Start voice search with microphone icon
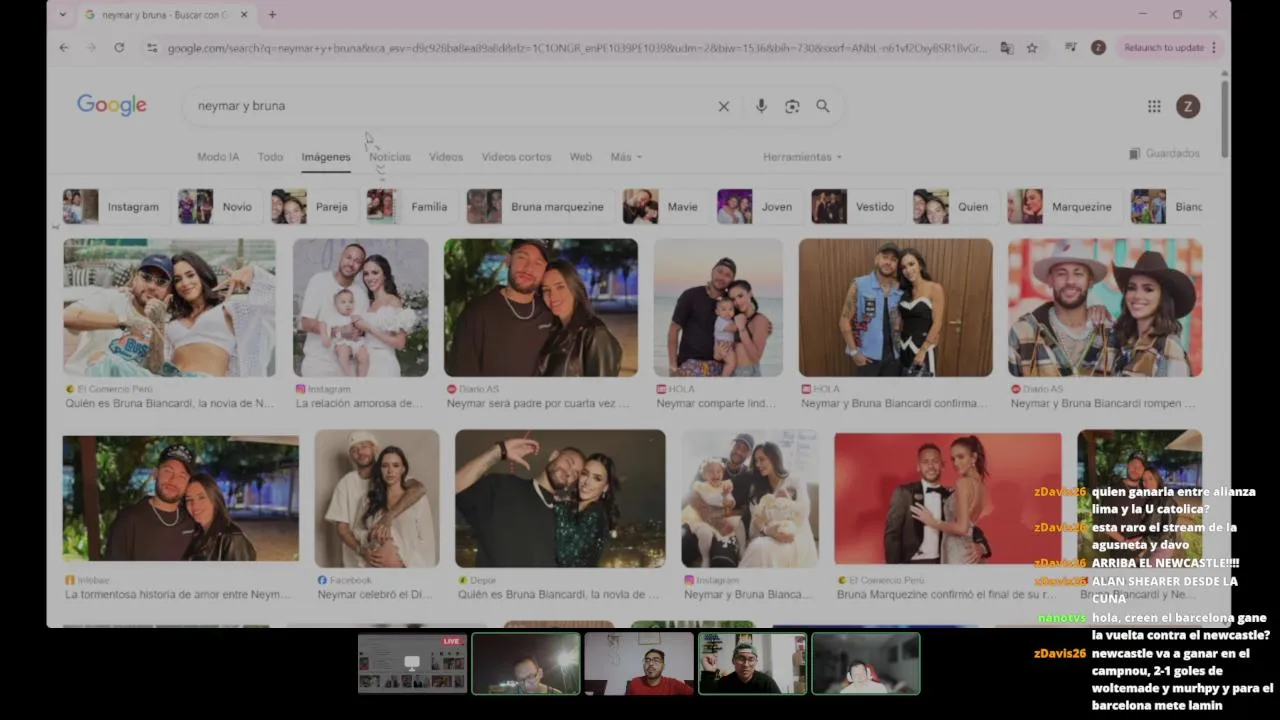 (x=761, y=106)
